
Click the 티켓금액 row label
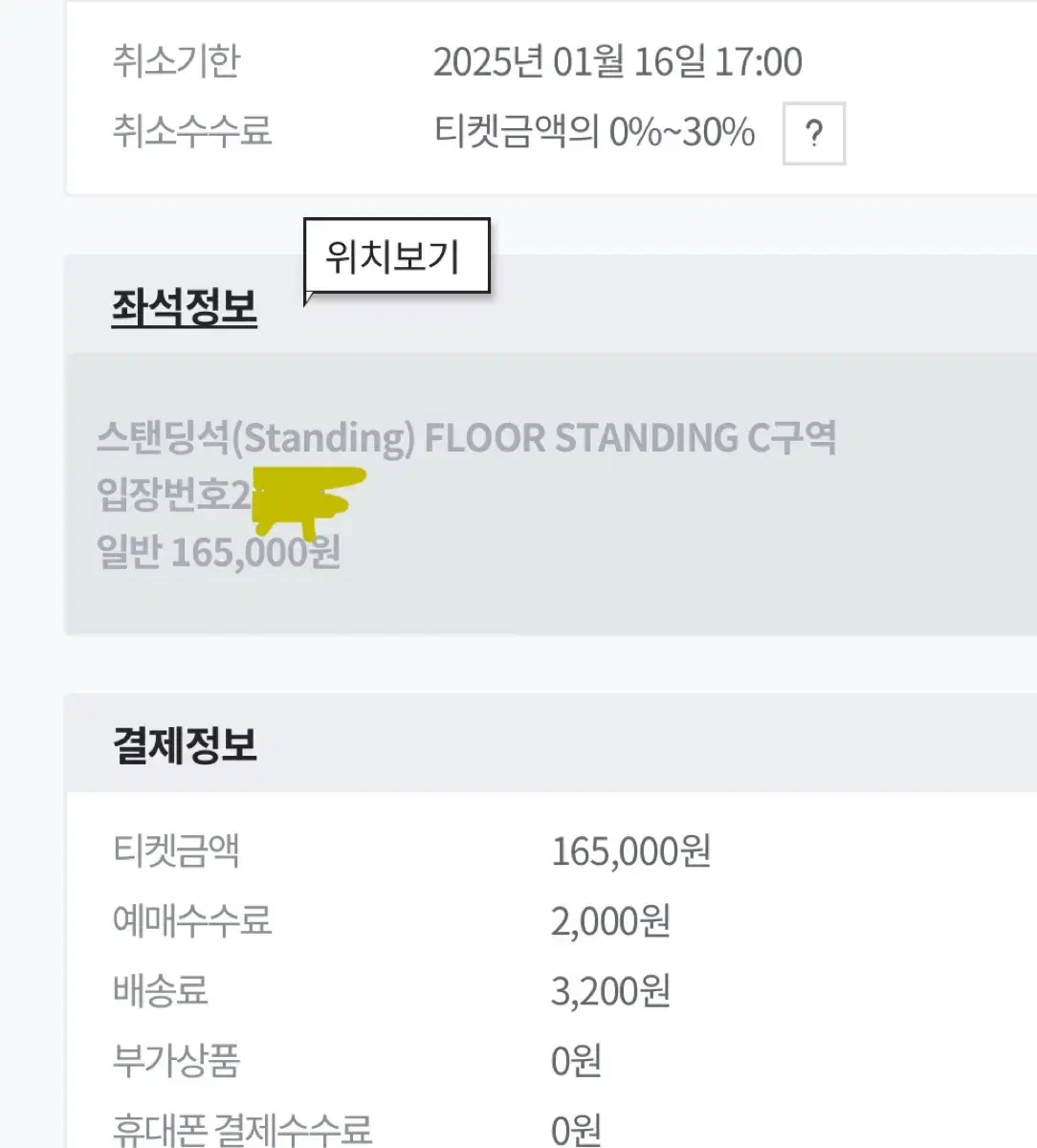pos(176,850)
